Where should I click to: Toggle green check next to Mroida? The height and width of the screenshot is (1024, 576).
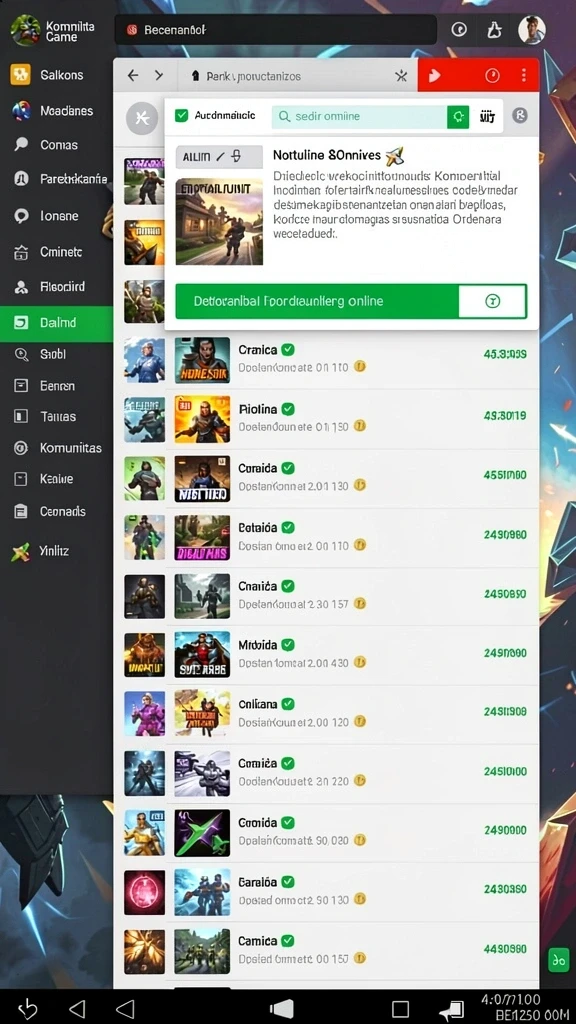[287, 645]
